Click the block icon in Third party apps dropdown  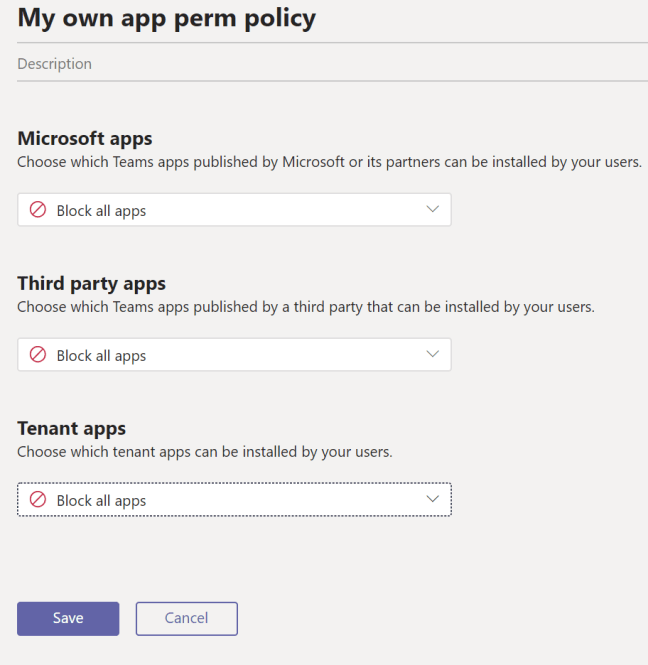(38, 355)
